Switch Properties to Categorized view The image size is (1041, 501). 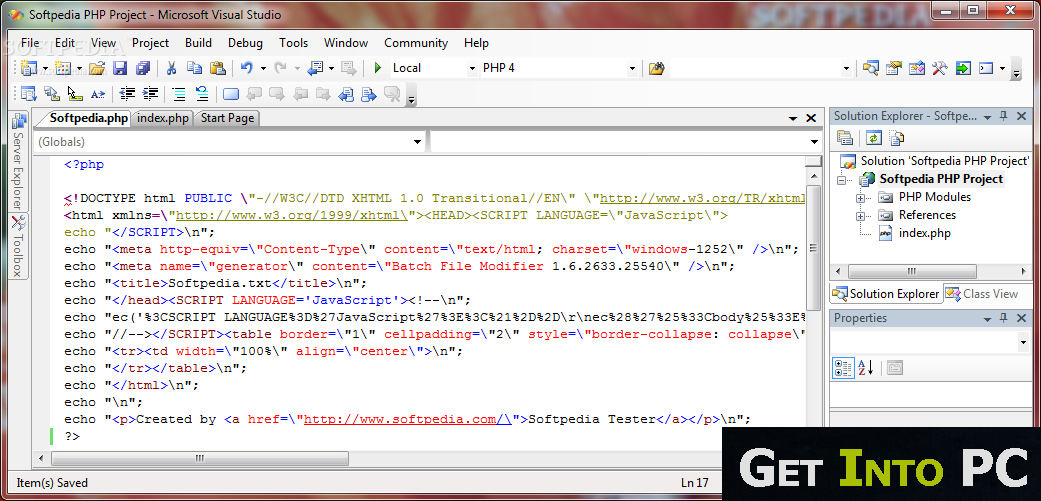tap(843, 368)
